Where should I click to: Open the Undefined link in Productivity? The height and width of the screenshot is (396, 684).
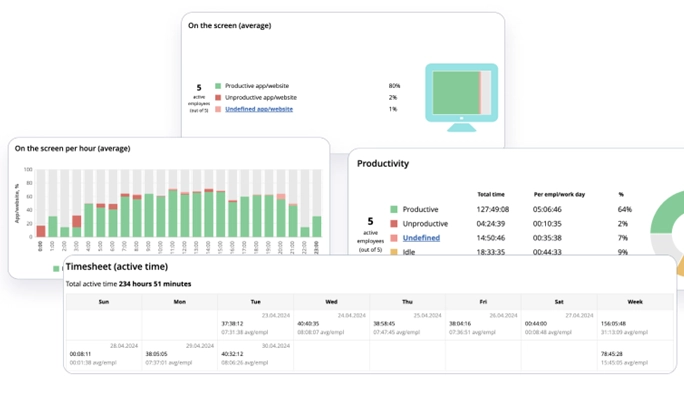[421, 238]
